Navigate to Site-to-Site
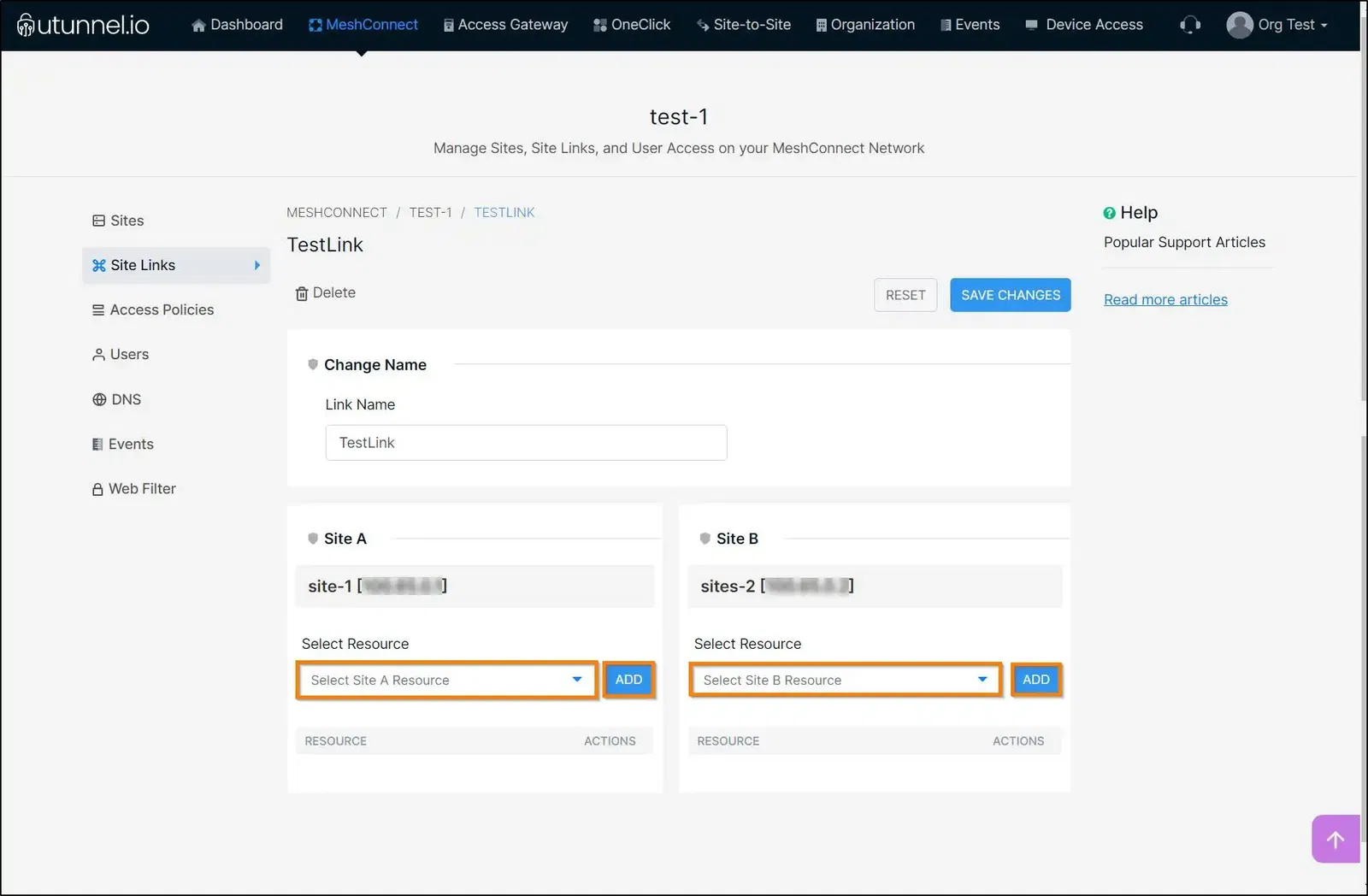The image size is (1368, 896). (744, 25)
